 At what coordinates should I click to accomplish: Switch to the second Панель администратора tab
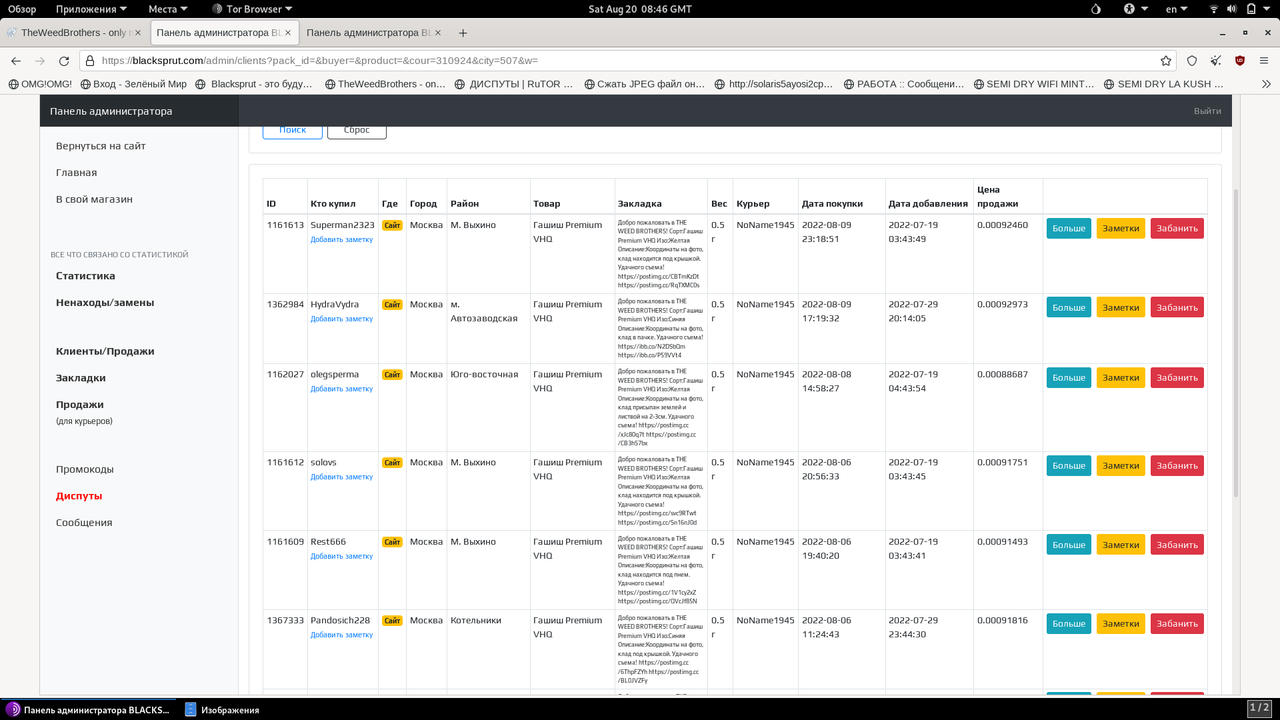[375, 33]
